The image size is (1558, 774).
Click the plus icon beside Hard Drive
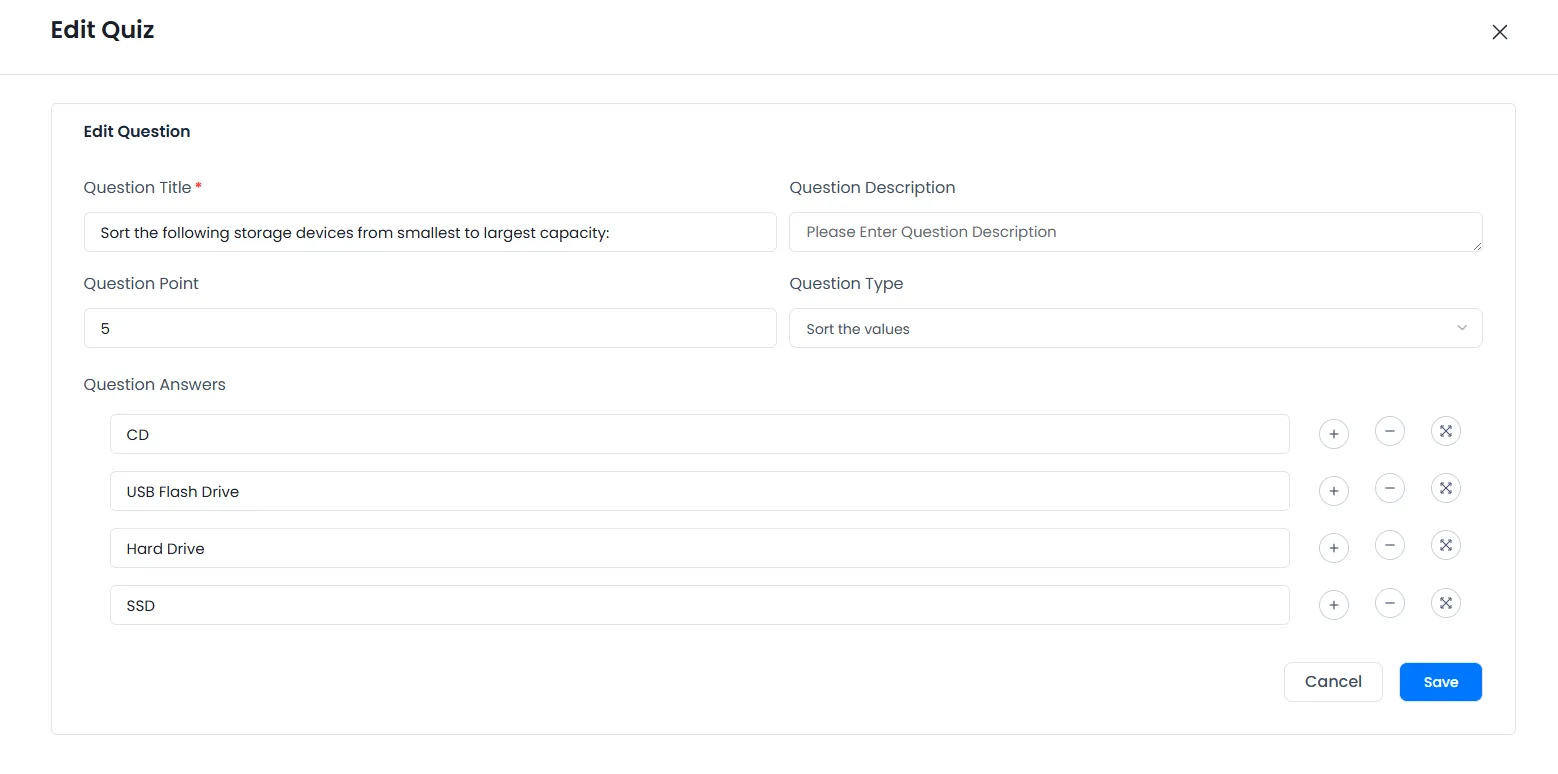pos(1333,548)
